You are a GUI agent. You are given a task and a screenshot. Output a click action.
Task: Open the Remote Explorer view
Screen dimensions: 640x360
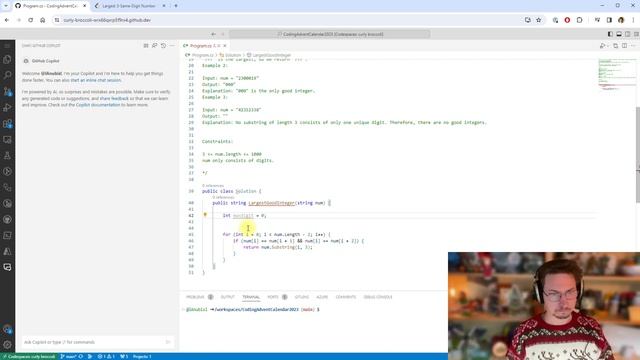tap(7, 140)
